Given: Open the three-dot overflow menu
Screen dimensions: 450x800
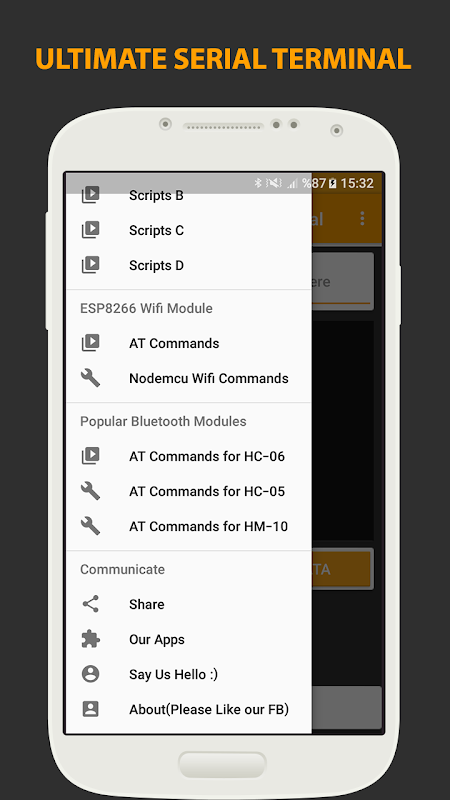Looking at the screenshot, I should pyautogui.click(x=362, y=218).
